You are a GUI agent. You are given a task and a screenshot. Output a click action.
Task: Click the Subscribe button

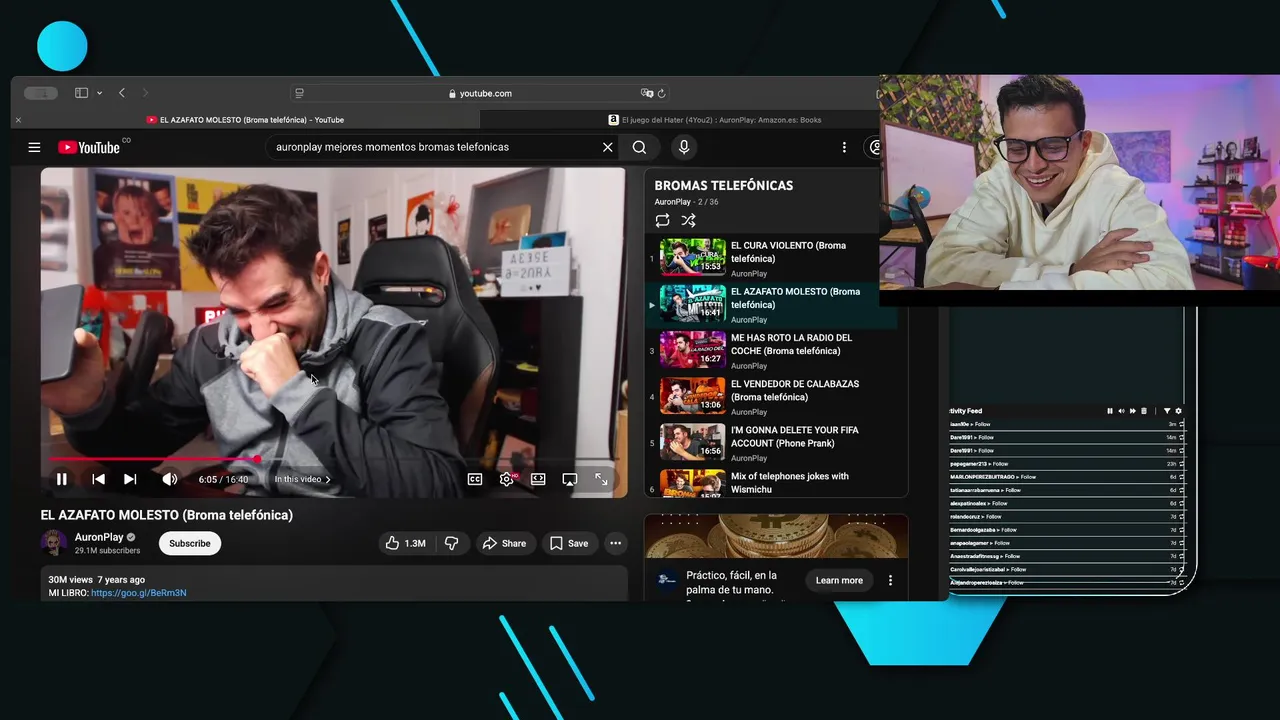click(190, 543)
